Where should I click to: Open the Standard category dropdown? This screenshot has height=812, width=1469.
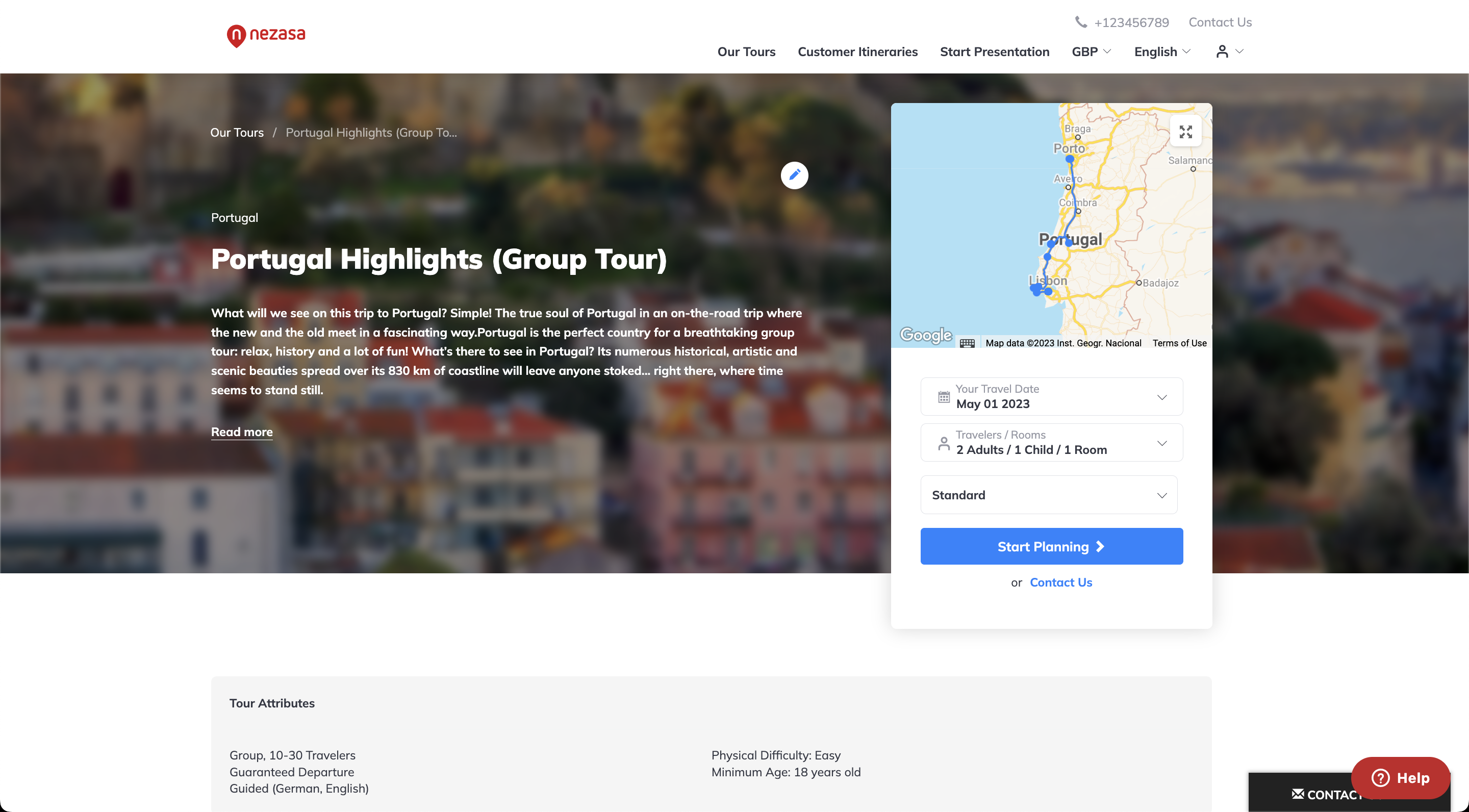(x=1048, y=494)
